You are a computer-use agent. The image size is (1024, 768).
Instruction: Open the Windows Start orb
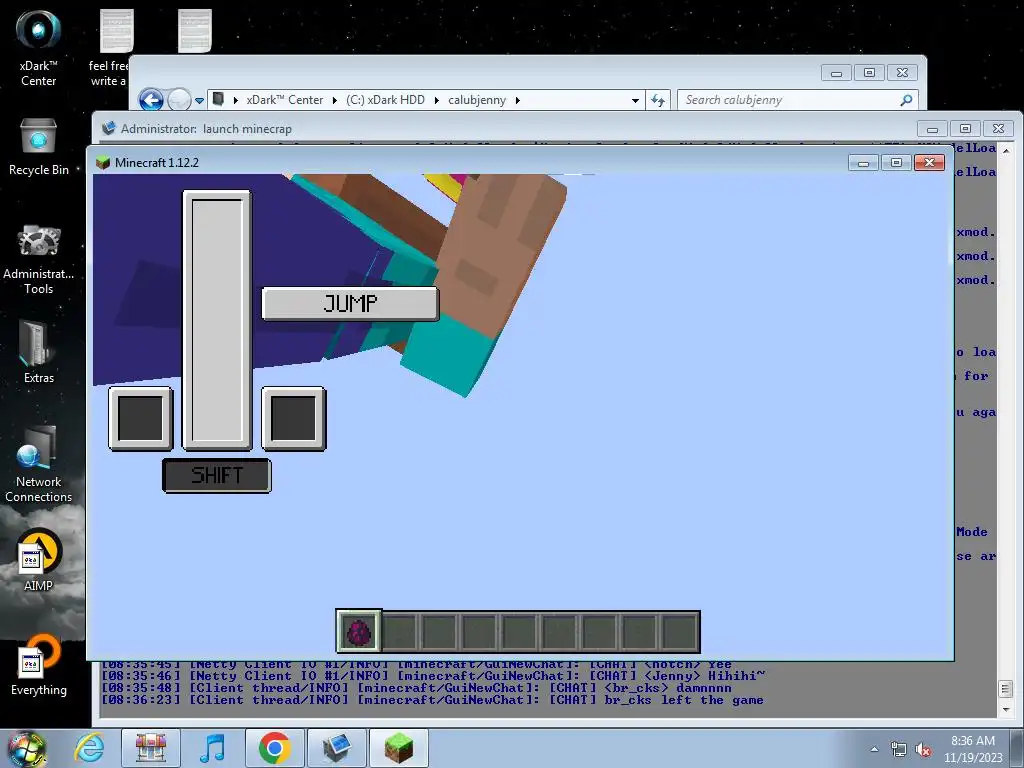pos(26,748)
